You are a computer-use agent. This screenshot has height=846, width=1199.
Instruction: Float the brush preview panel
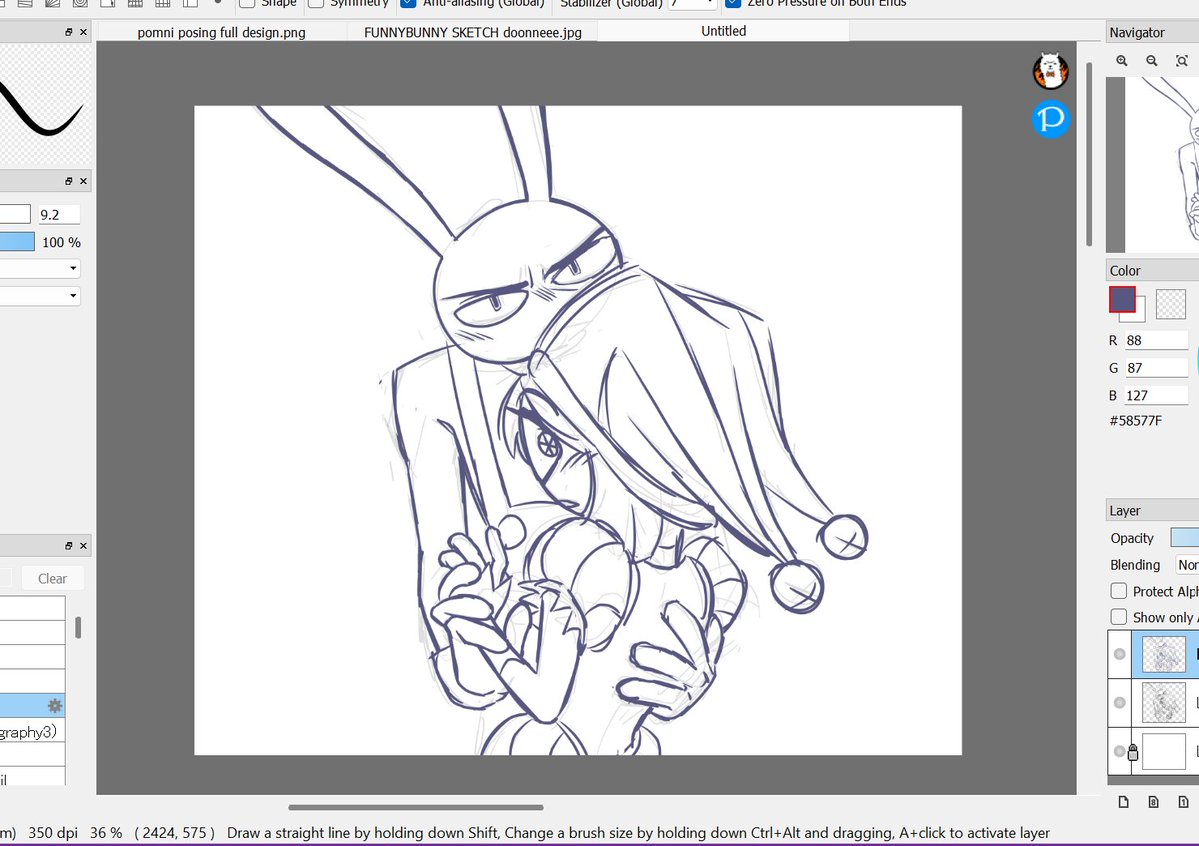69,32
